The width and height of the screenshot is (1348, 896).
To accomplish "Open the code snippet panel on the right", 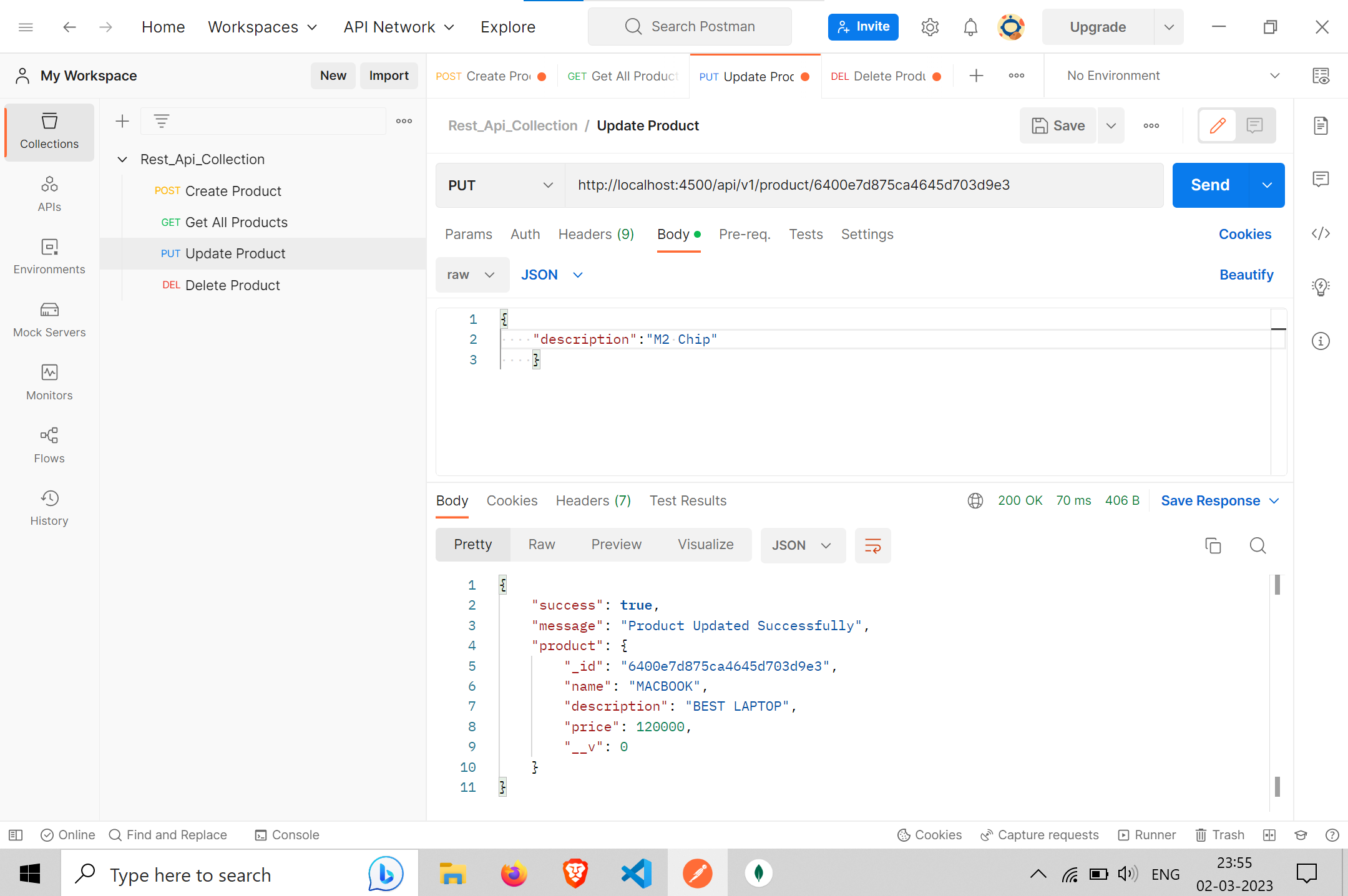I will 1321,233.
